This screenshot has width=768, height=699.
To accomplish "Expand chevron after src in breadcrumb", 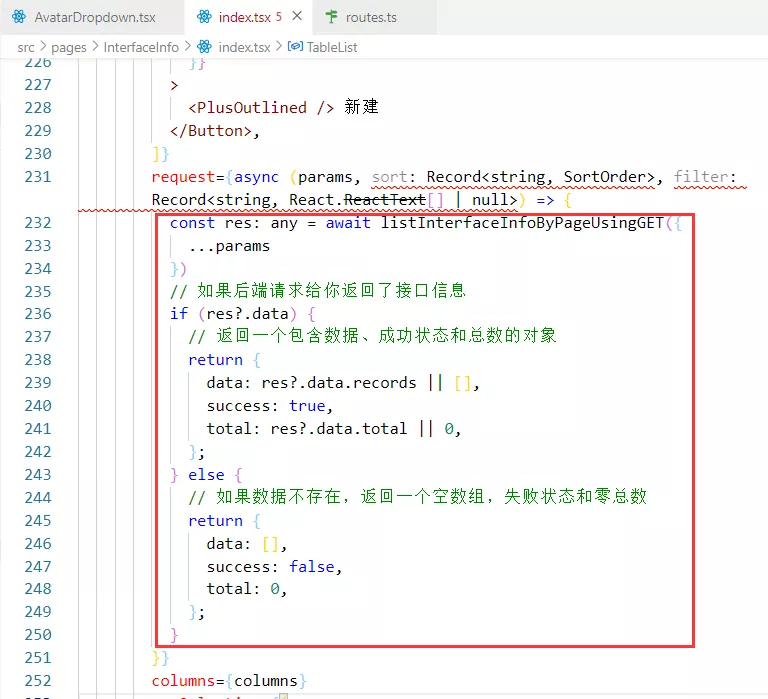I will click(43, 47).
